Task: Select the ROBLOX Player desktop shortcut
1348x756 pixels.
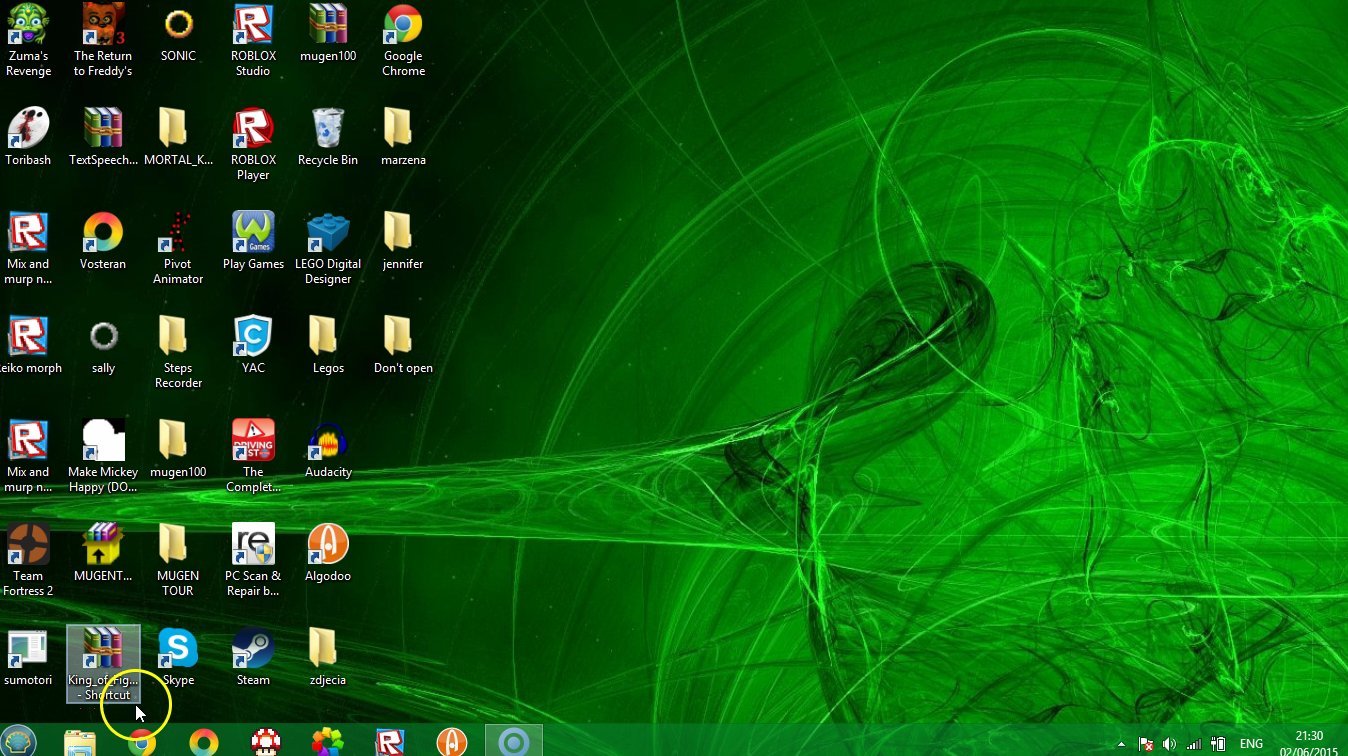Action: click(253, 144)
